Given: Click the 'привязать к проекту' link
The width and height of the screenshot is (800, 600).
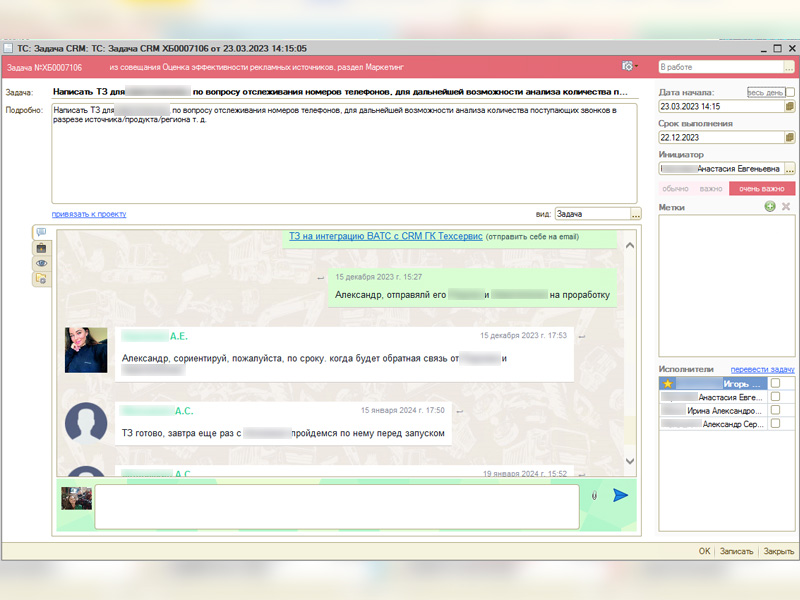Looking at the screenshot, I should pyautogui.click(x=89, y=214).
